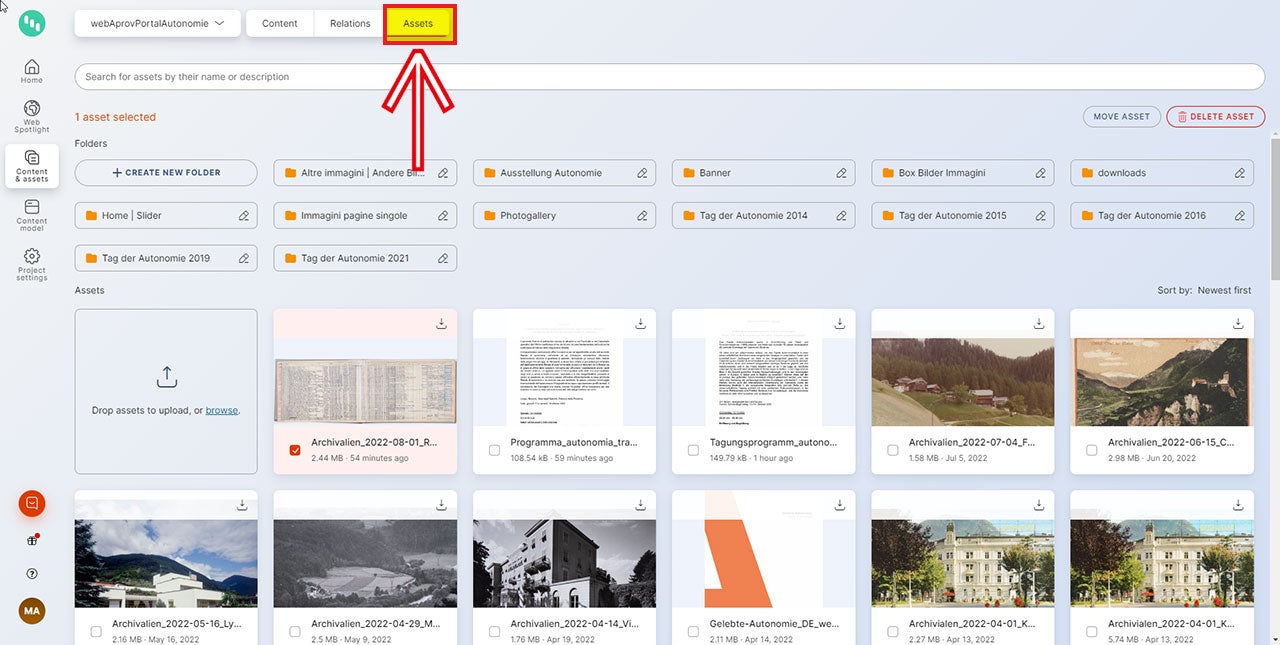This screenshot has width=1280, height=645.
Task: Open Content model in the sidebar
Action: [32, 212]
